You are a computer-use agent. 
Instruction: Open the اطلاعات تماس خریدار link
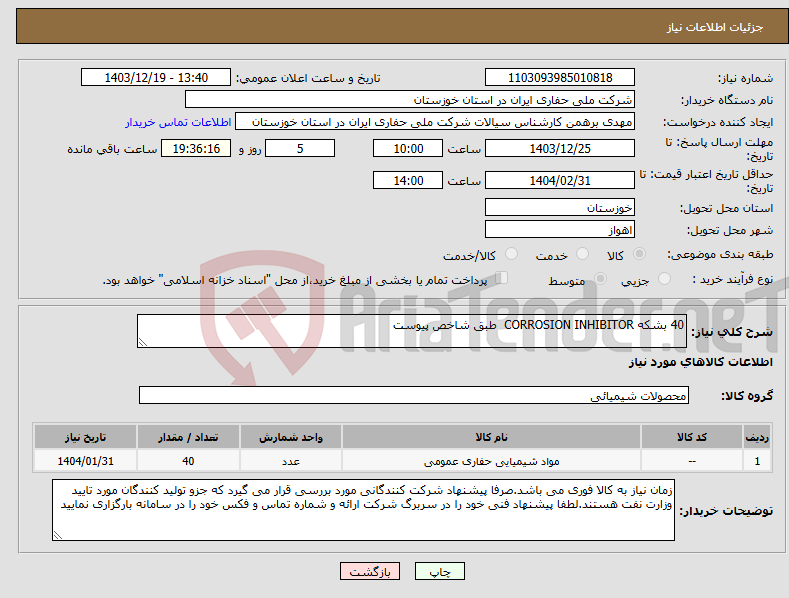tap(178, 122)
